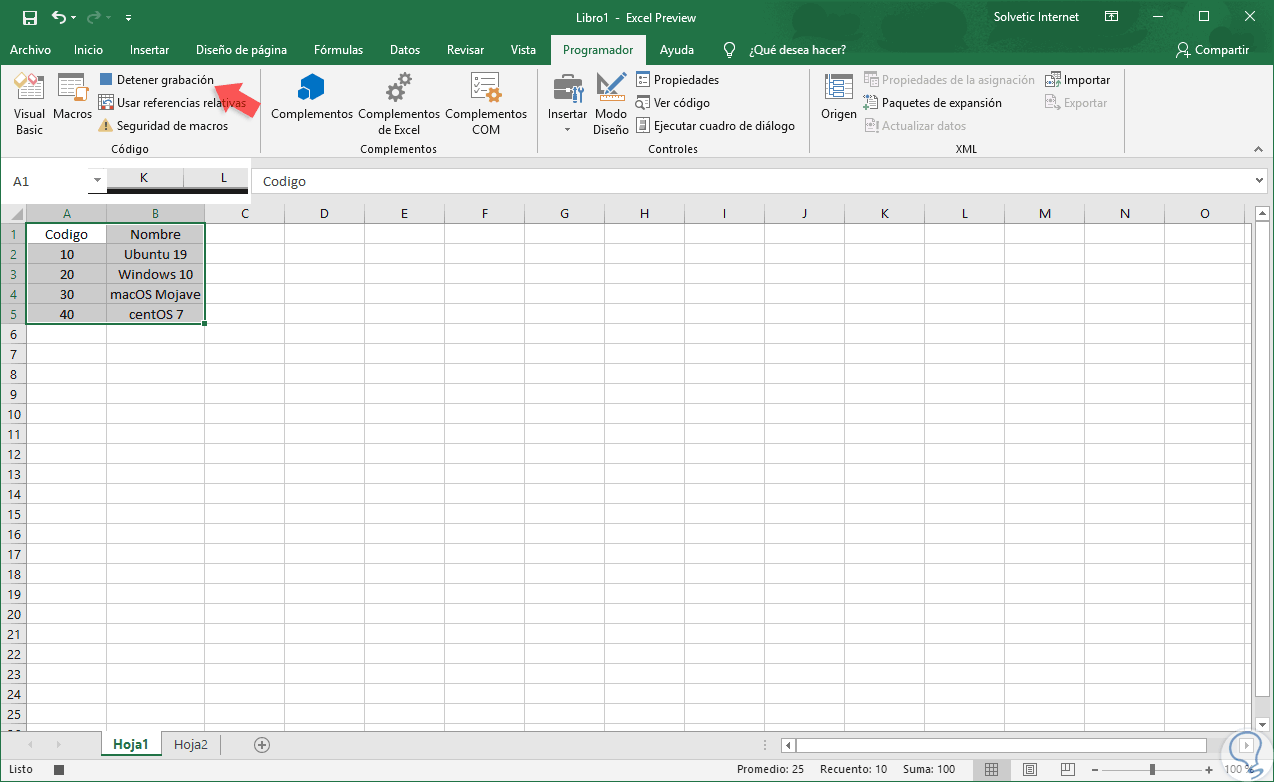Collapse the ribbon with the chevron arrow

(1258, 148)
